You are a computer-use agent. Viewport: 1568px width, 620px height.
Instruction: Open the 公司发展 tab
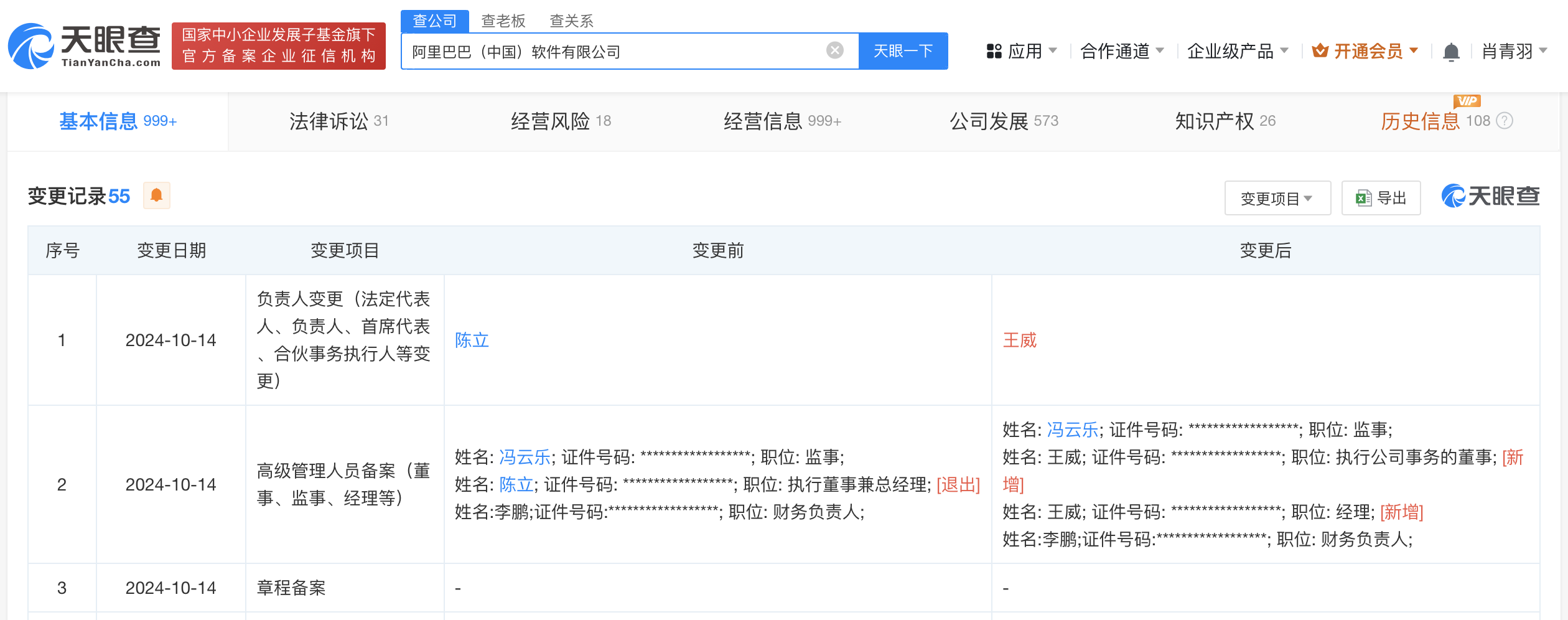point(1004,121)
